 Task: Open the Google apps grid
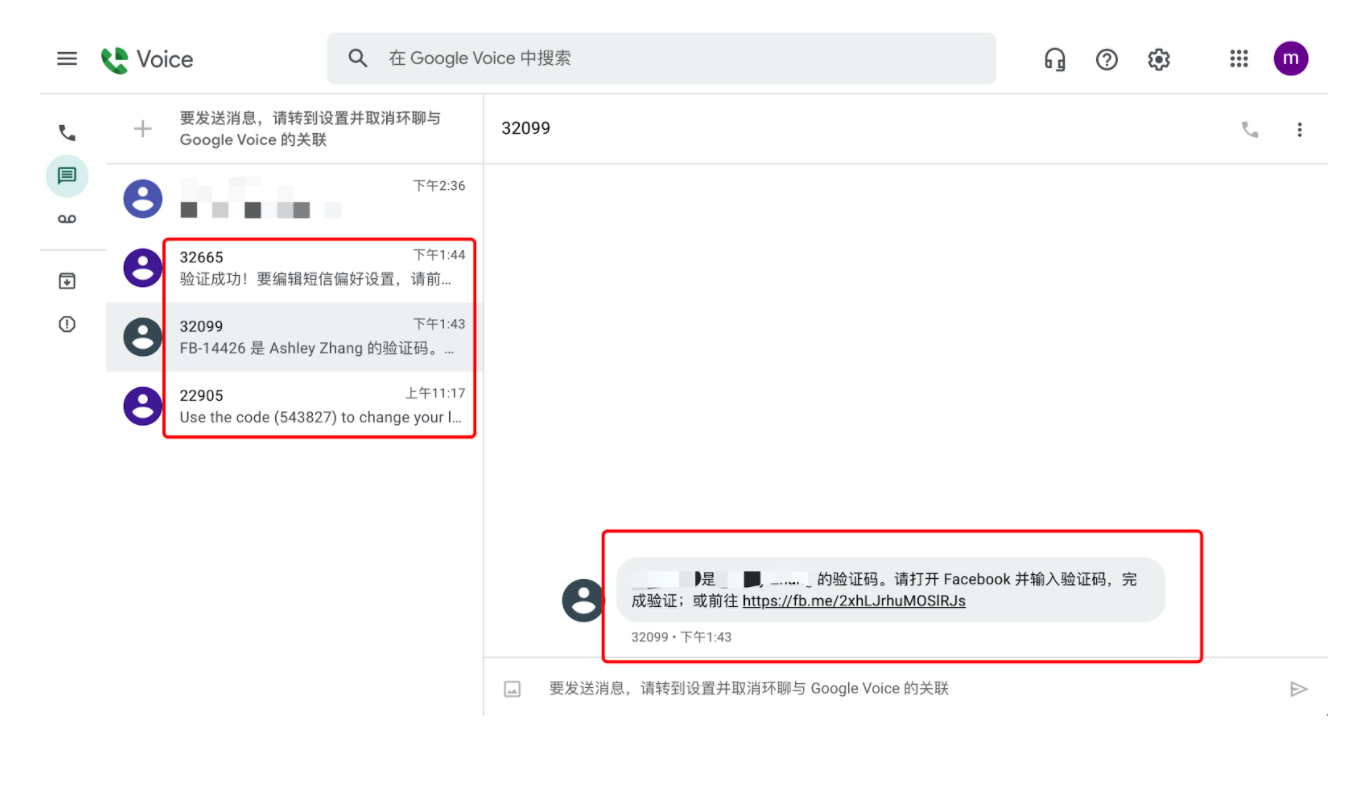point(1239,59)
